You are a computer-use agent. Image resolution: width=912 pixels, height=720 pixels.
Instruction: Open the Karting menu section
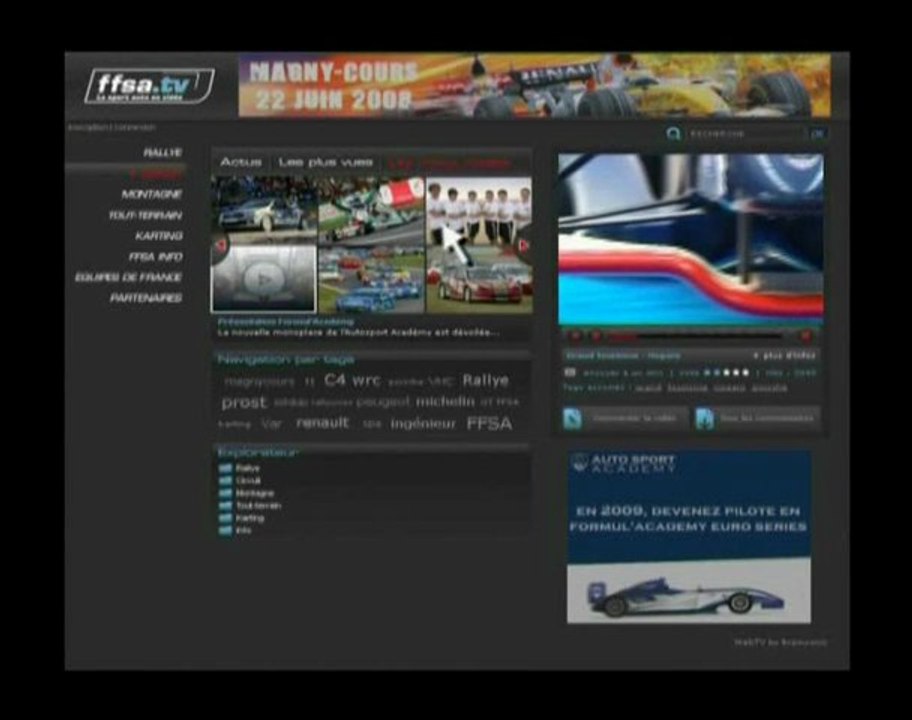coord(159,236)
